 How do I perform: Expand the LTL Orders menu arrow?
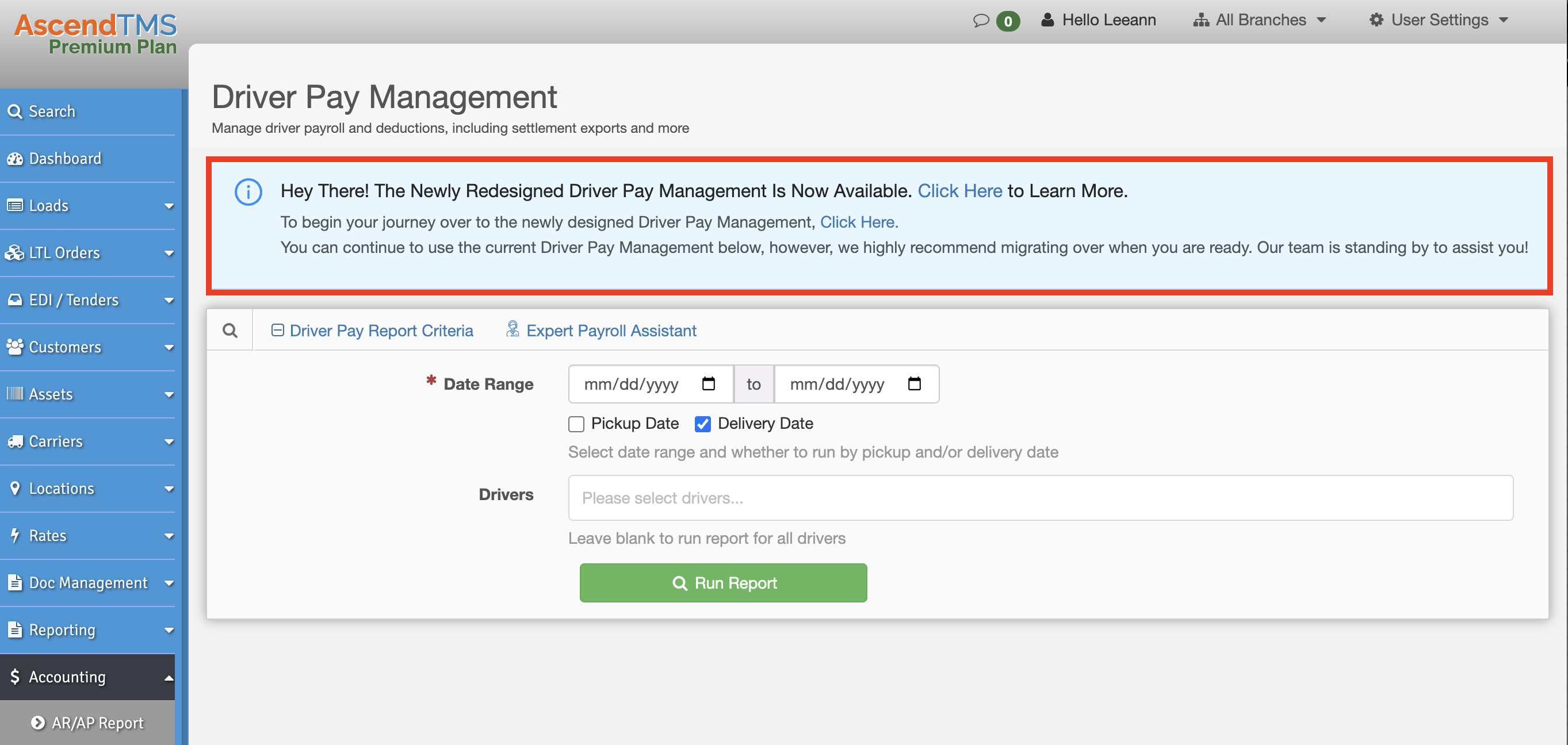click(x=169, y=254)
